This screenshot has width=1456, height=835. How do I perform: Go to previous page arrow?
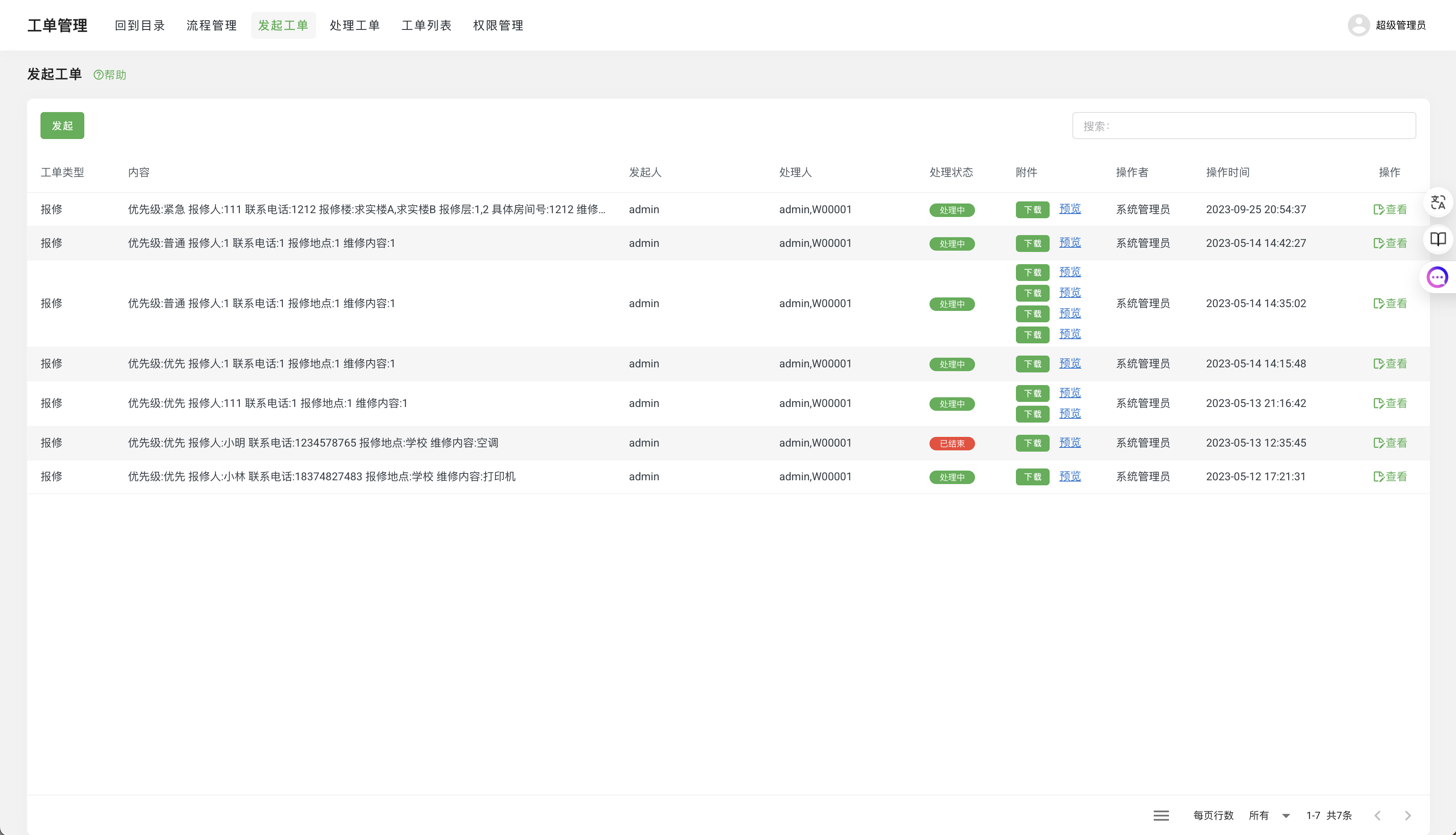coord(1378,815)
